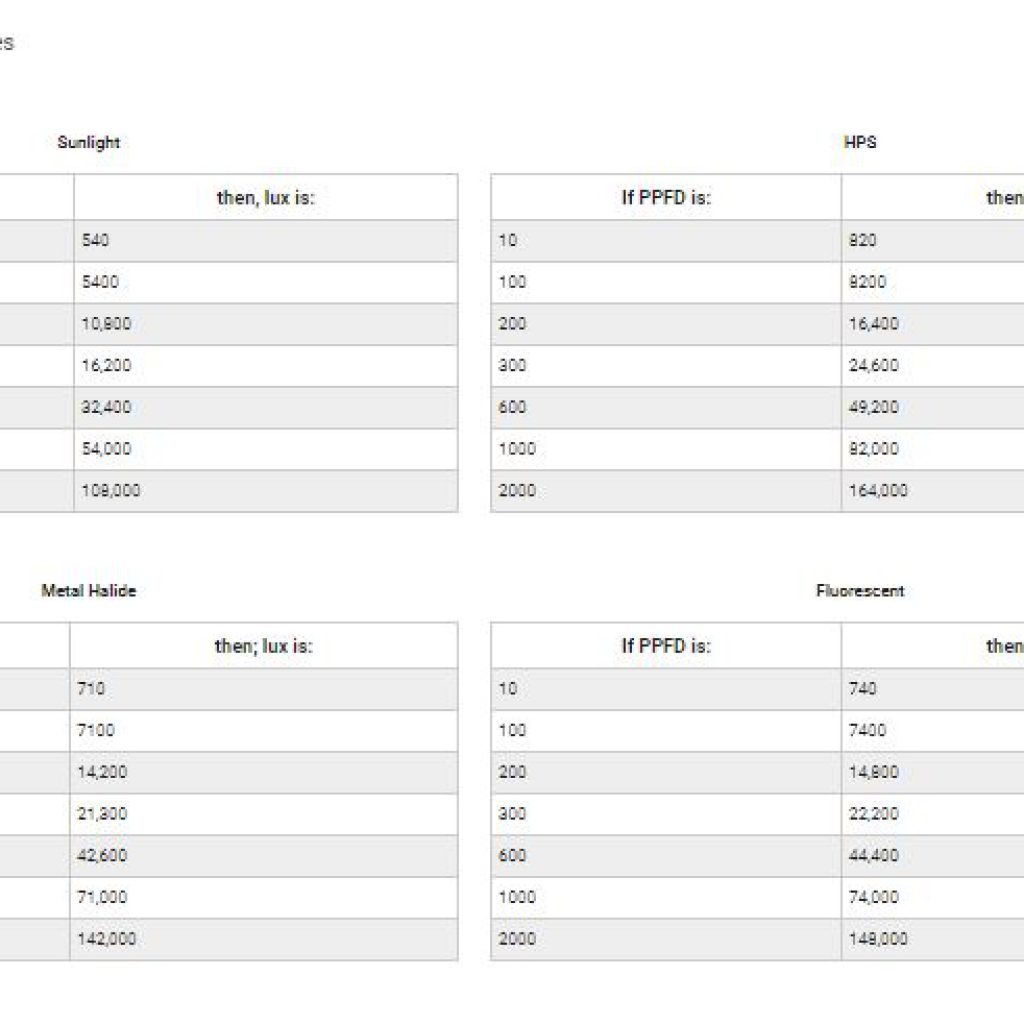Click the Sunlight table title
This screenshot has height=1024, width=1024.
tap(89, 143)
